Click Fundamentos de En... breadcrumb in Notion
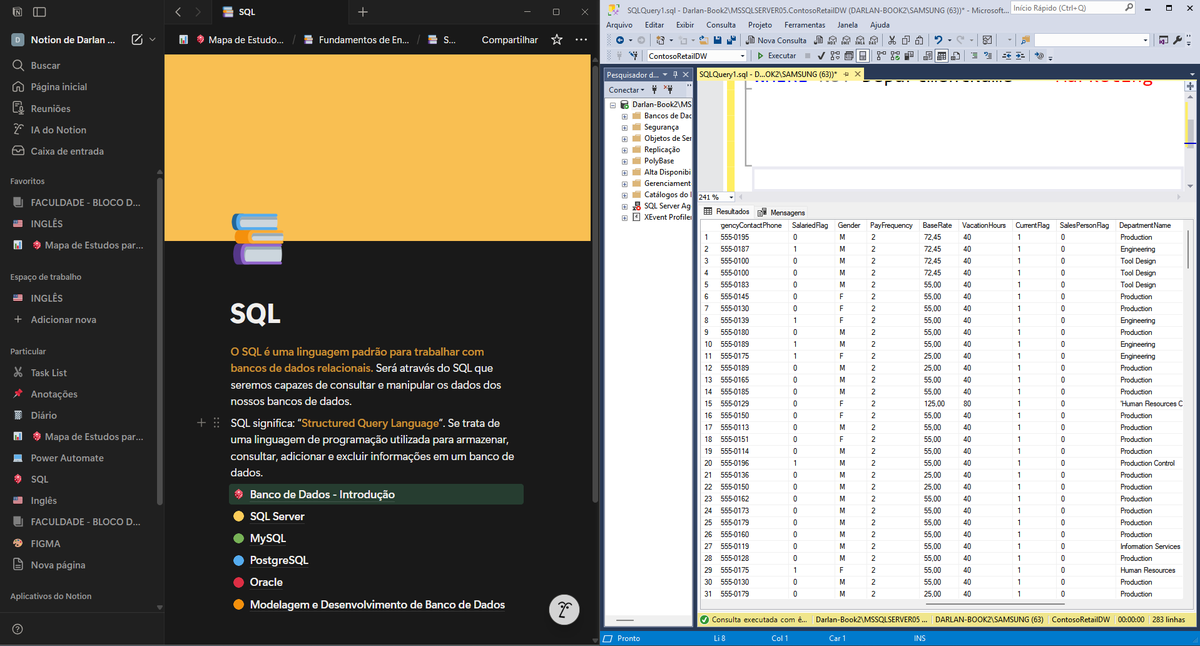Viewport: 1200px width, 646px height. [355, 40]
